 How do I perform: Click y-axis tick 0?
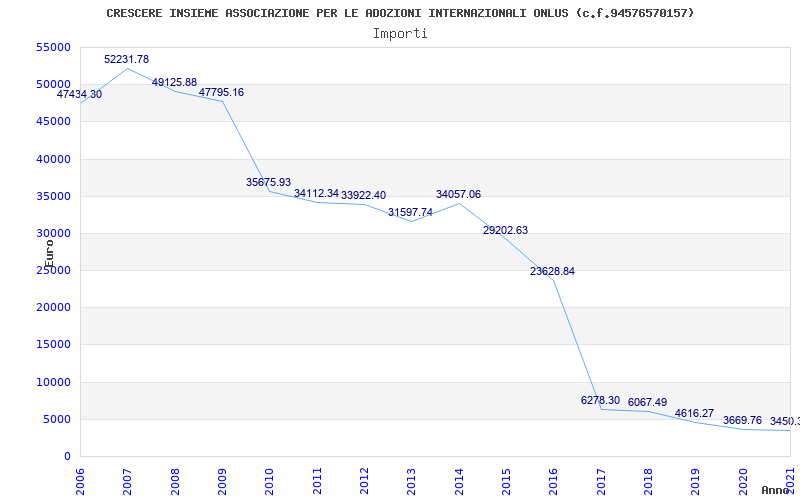tap(67, 457)
